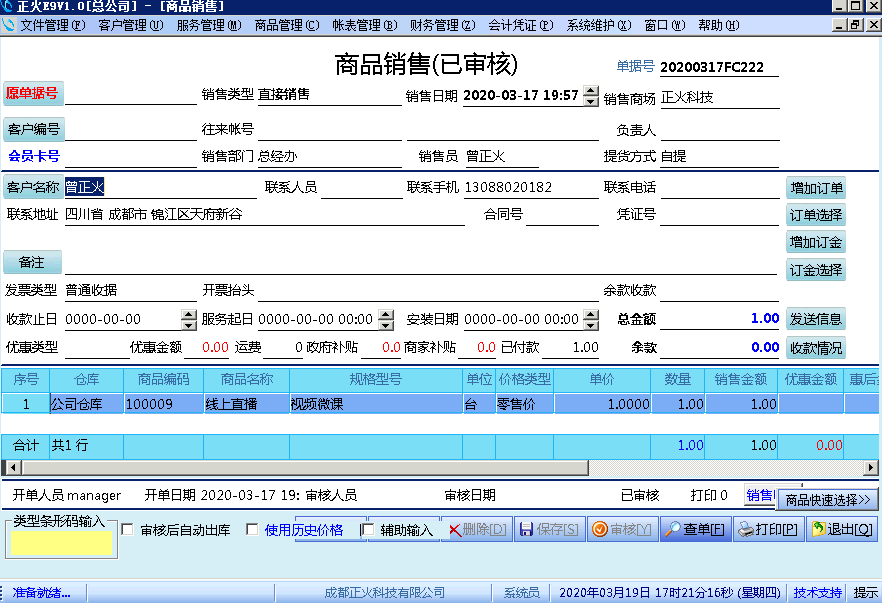This screenshot has height=603, width=882.
Task: Enable the 辅助输入 checkbox
Action: point(369,529)
